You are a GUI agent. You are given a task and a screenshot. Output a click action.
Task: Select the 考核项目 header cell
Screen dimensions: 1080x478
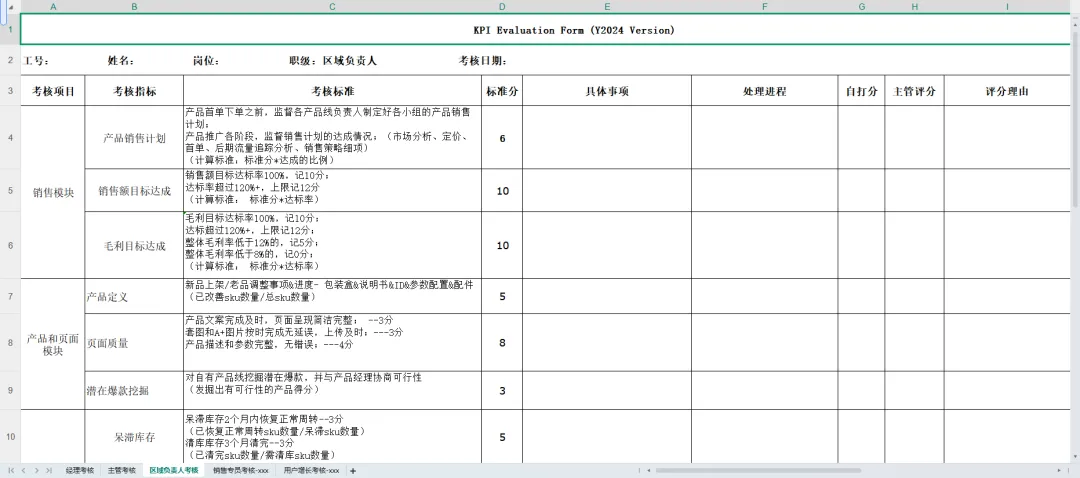click(53, 91)
